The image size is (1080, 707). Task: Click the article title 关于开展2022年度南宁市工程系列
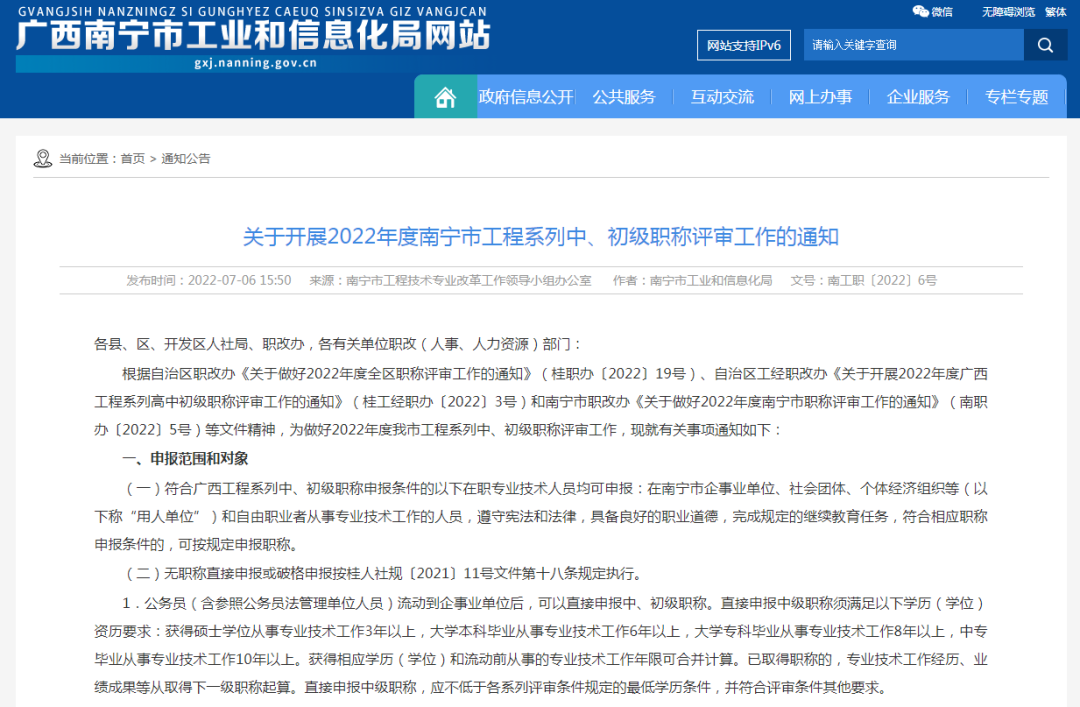click(541, 237)
